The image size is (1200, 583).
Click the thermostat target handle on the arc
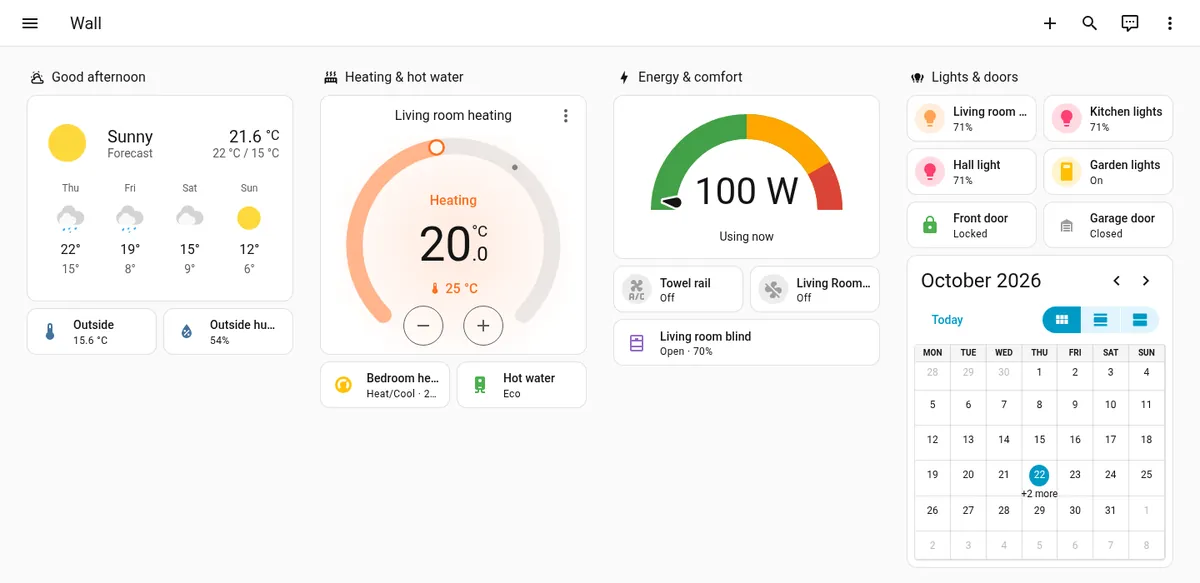[436, 147]
